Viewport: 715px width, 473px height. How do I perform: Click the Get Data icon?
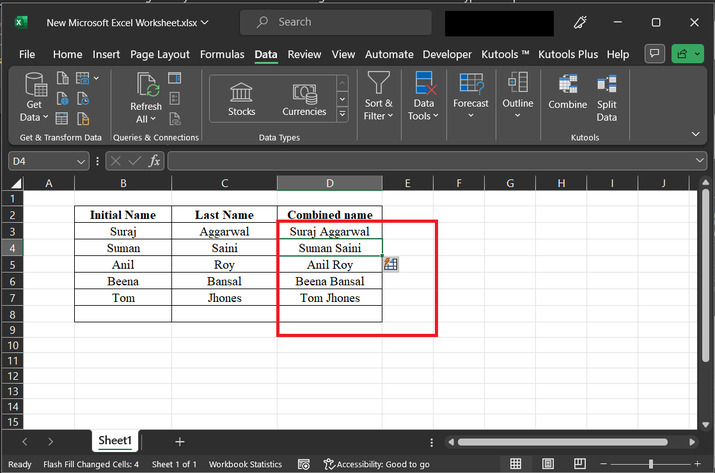click(35, 86)
